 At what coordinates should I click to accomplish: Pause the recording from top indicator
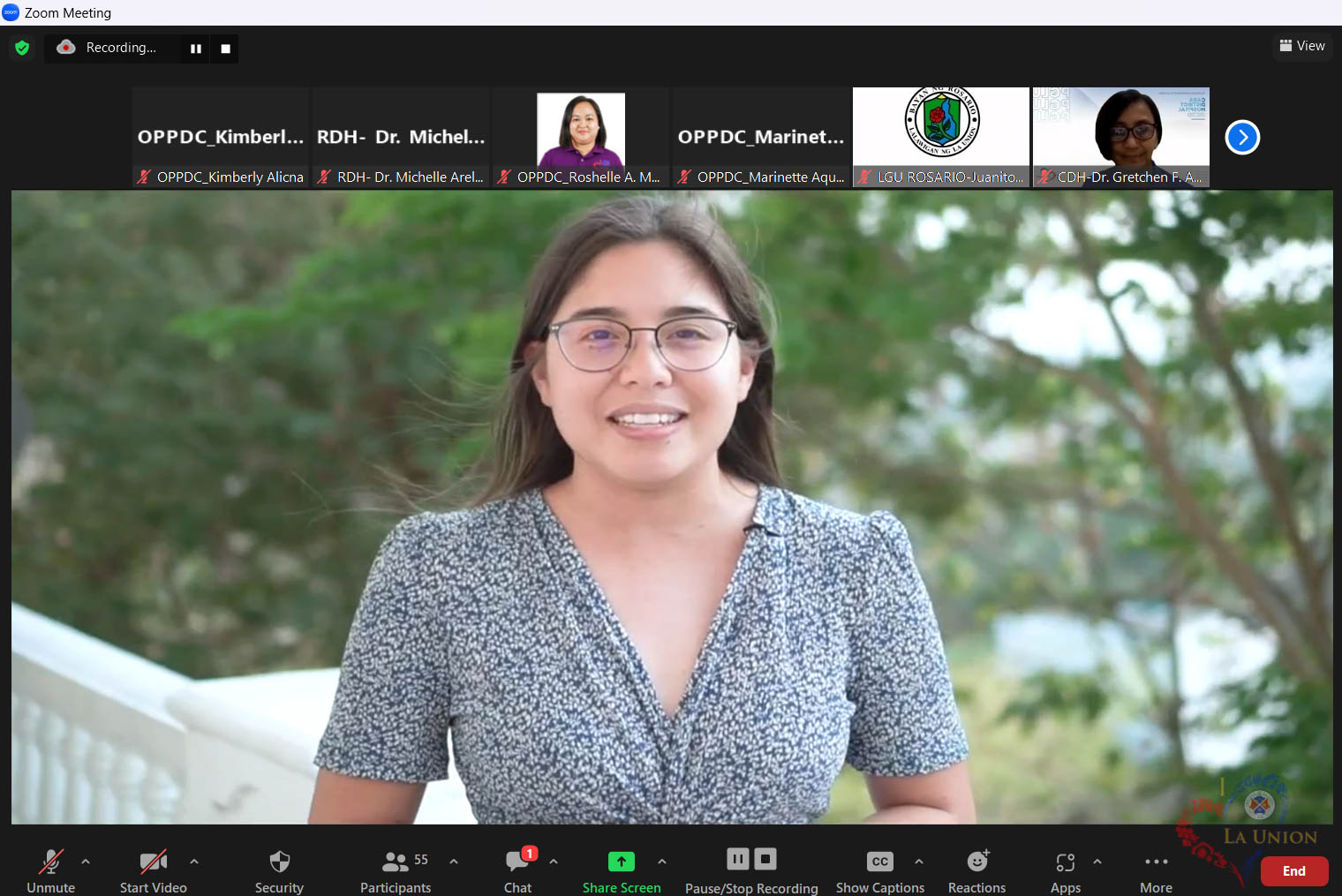click(x=196, y=49)
